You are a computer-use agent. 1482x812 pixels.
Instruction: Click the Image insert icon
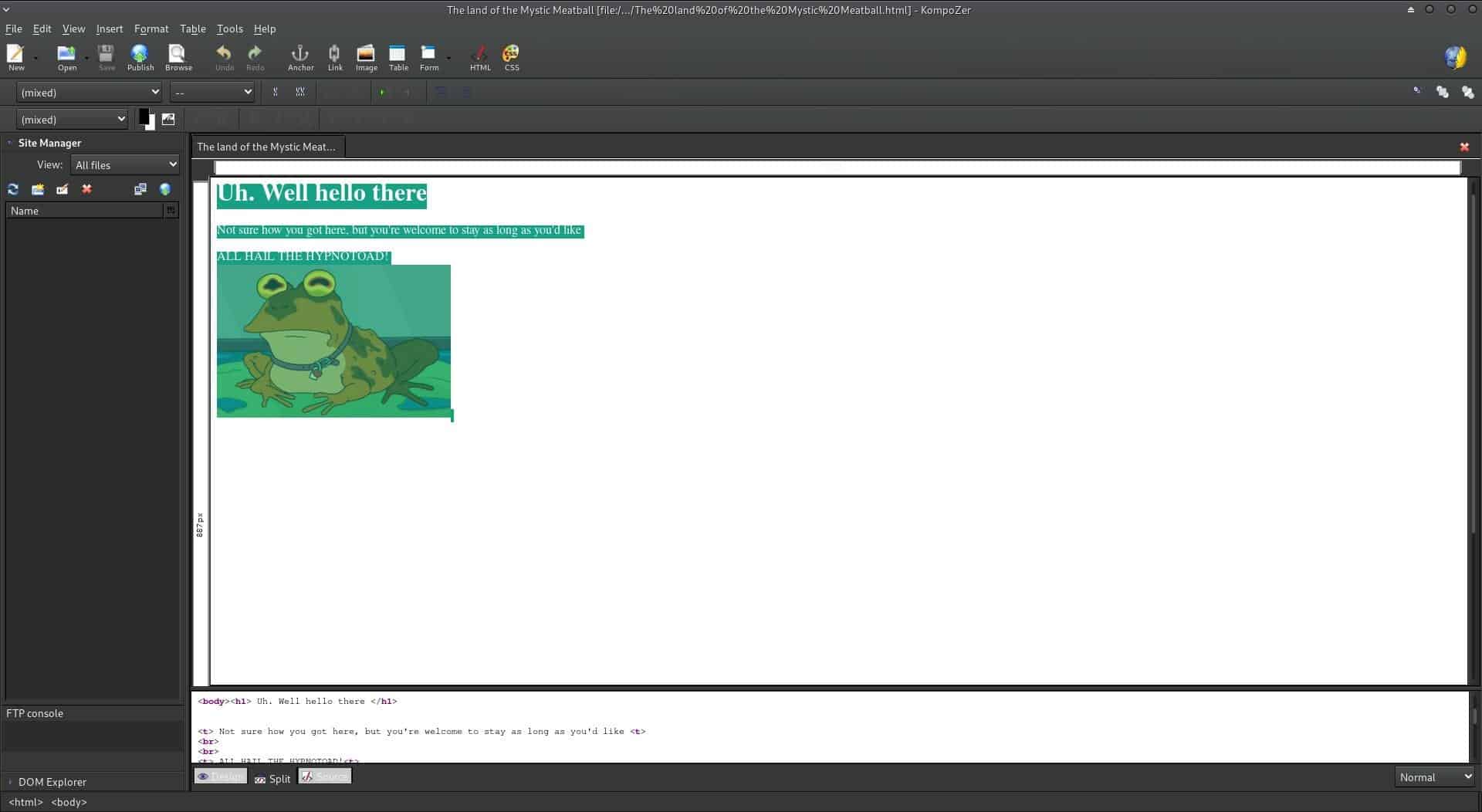pyautogui.click(x=366, y=57)
